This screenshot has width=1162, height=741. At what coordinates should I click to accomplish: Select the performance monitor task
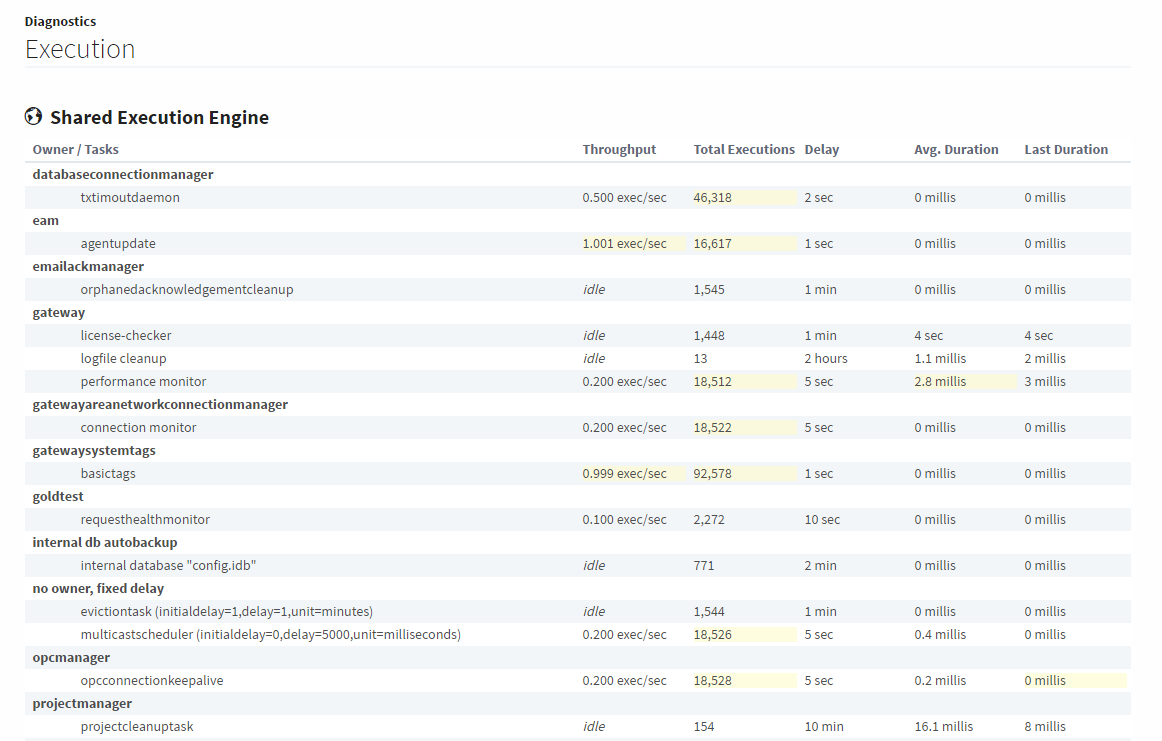[145, 382]
